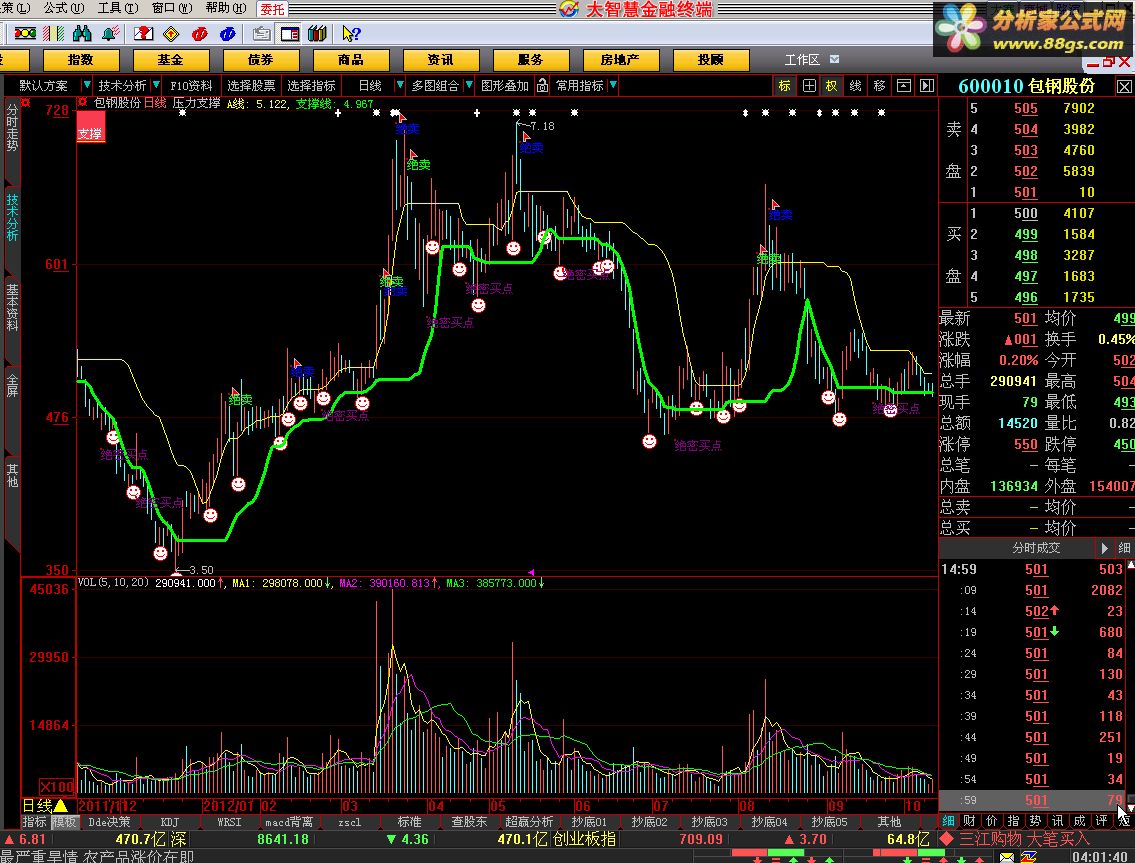Click the yellow diamond arrow icon
1135x863 pixels.
coord(171,34)
